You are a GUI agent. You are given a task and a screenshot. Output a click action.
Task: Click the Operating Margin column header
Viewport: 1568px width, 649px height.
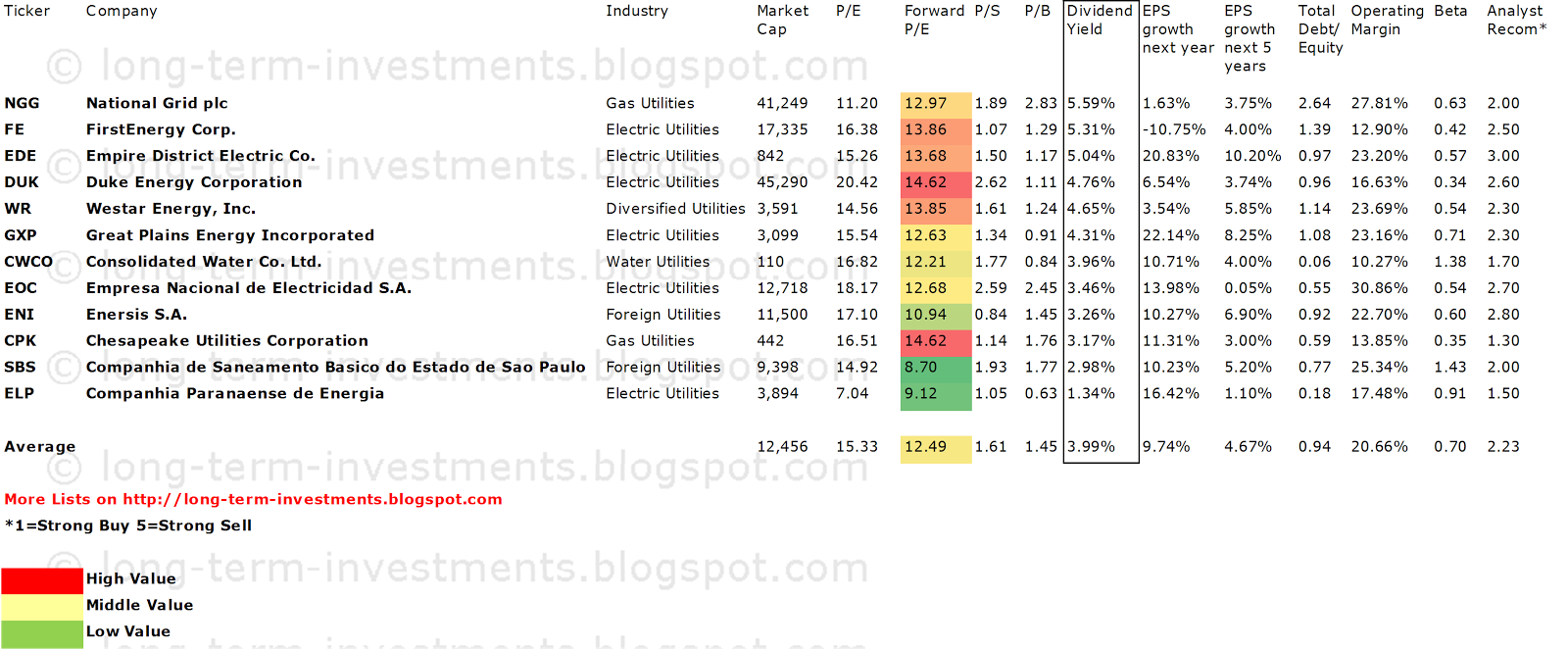pyautogui.click(x=1387, y=20)
